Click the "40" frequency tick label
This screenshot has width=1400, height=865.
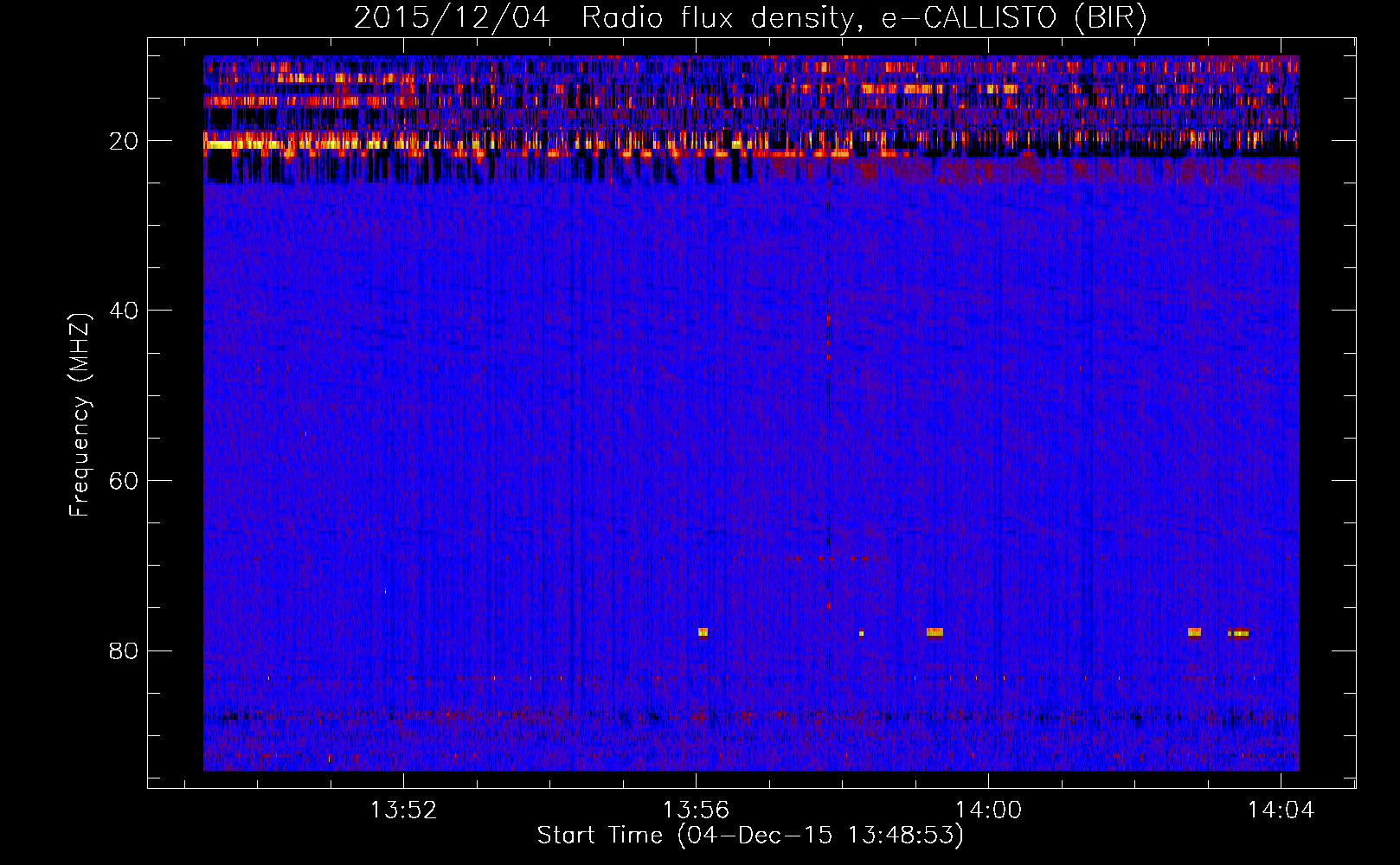(125, 311)
